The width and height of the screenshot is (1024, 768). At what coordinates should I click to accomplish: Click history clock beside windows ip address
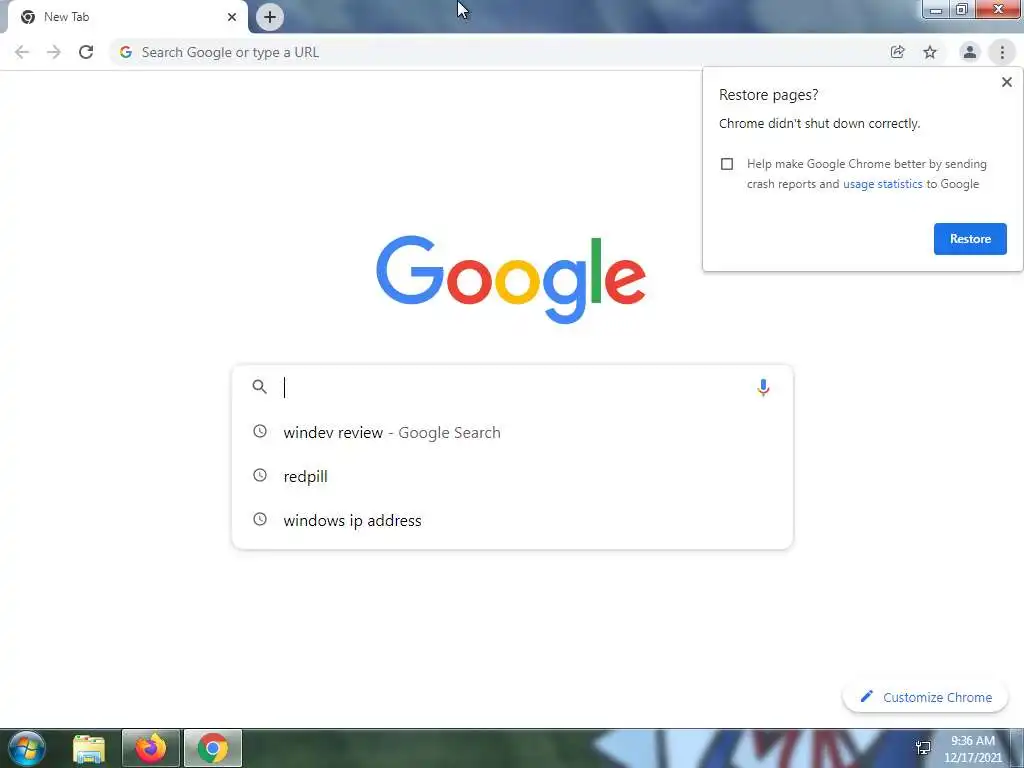pyautogui.click(x=260, y=519)
